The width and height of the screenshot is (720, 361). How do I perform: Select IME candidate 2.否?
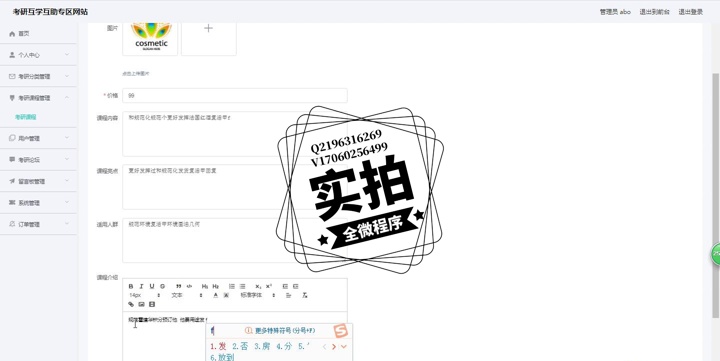(x=240, y=347)
